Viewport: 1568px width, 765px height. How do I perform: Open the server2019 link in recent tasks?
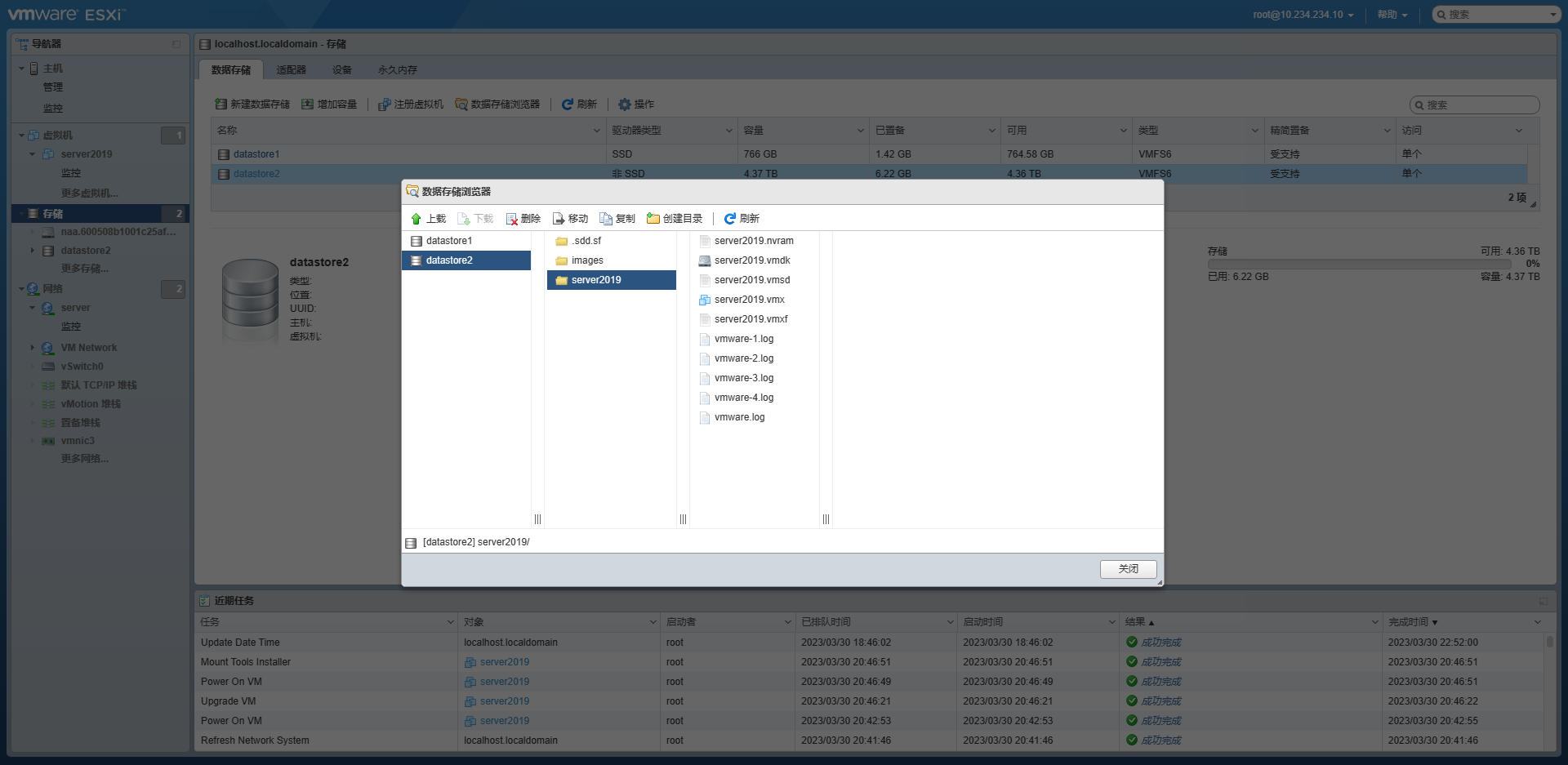504,662
